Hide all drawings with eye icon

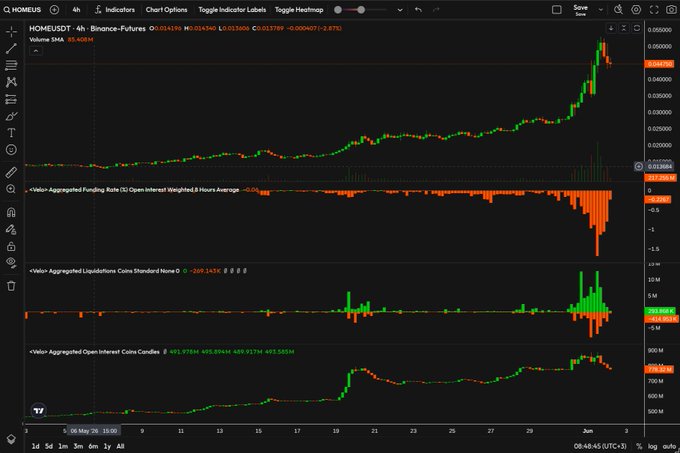[11, 263]
